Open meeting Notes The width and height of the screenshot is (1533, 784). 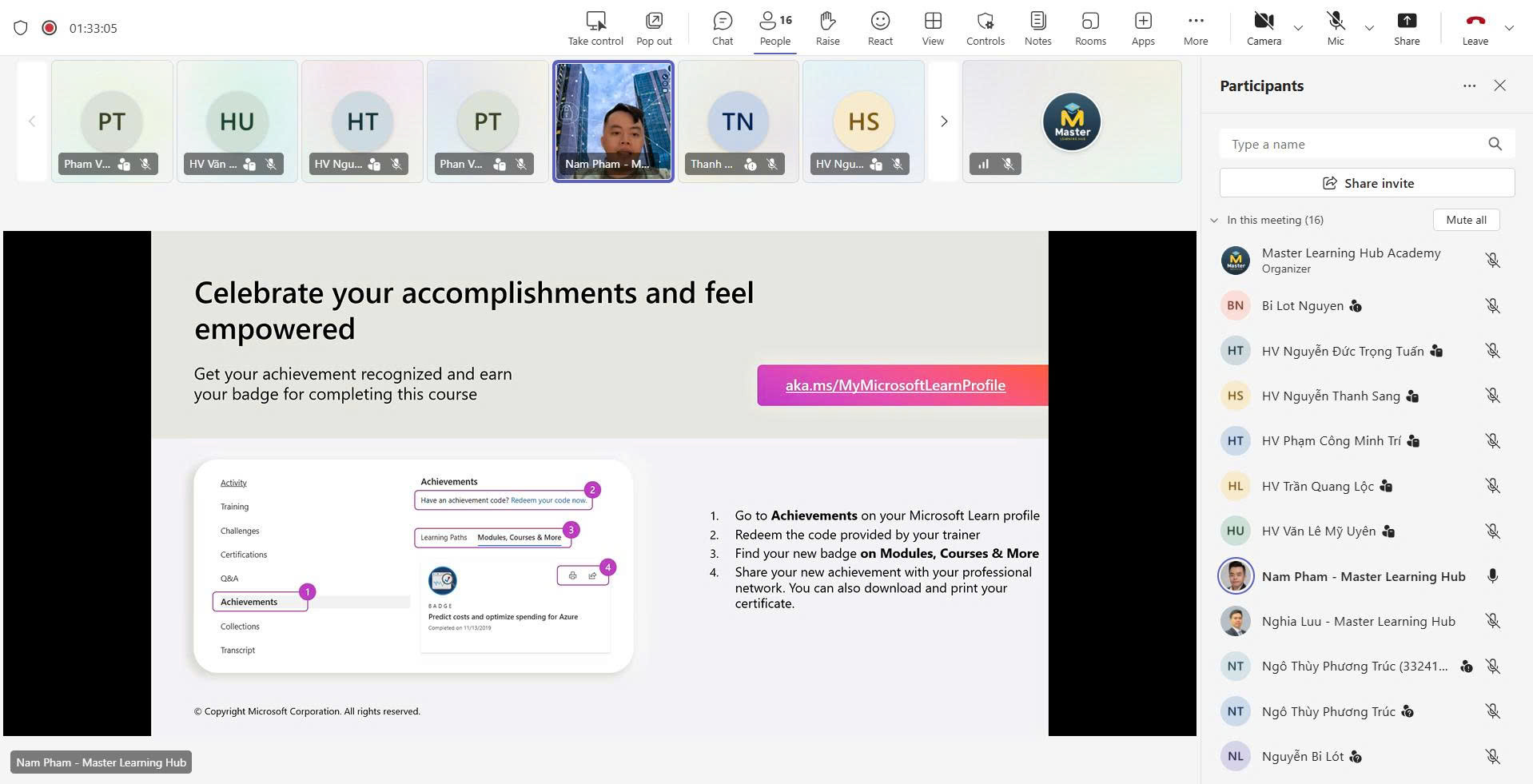(1037, 28)
